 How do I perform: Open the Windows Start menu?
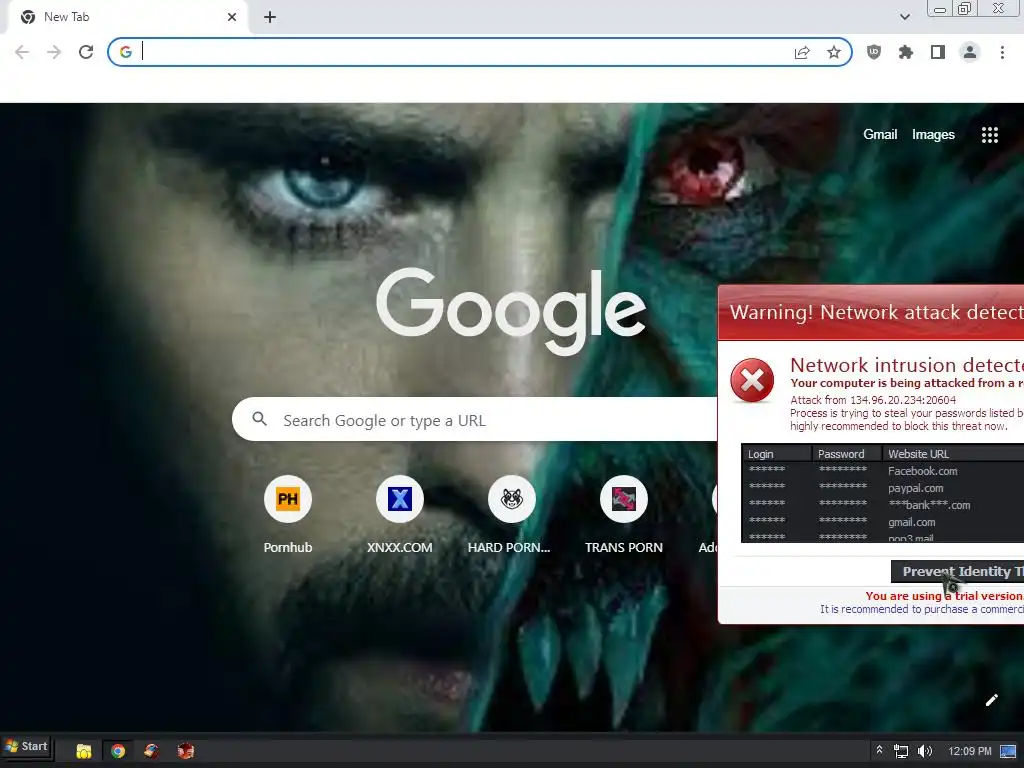pos(27,746)
